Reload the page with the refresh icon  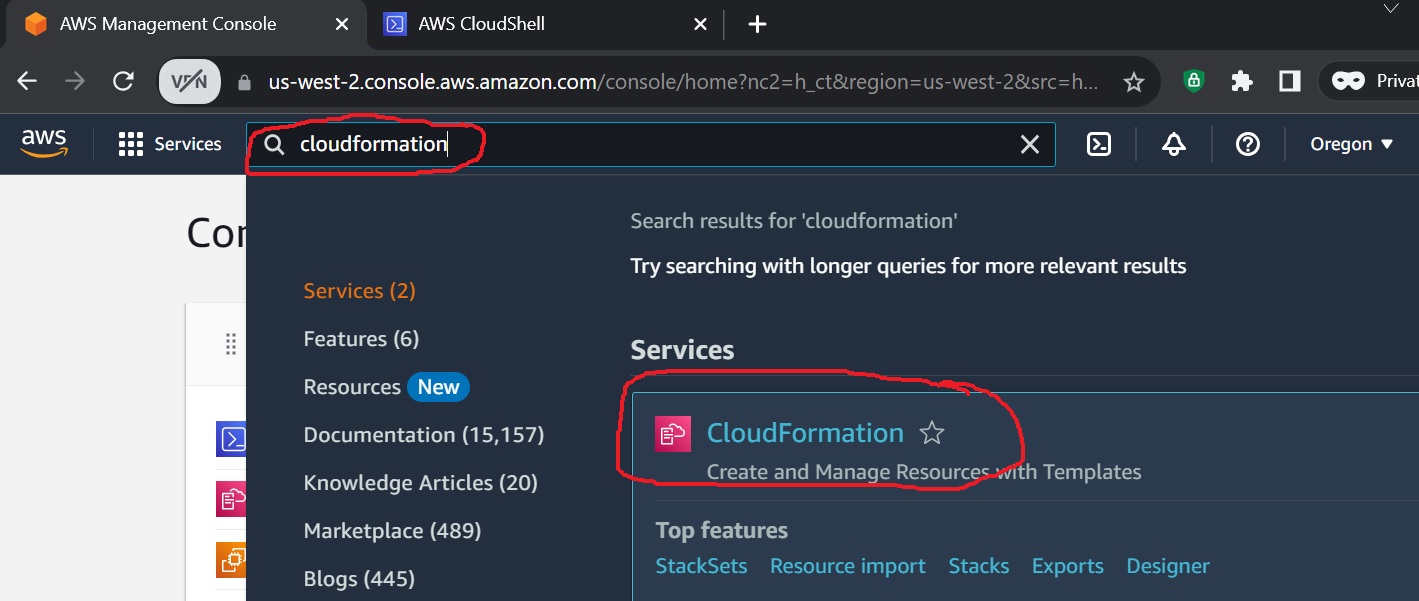123,82
